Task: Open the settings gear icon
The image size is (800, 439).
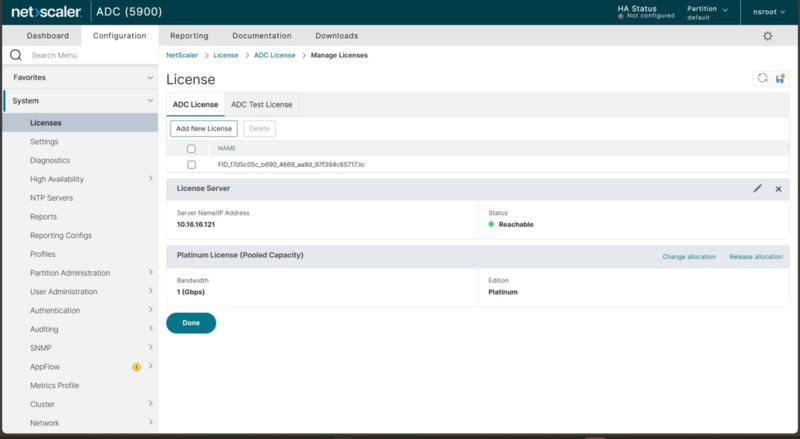Action: coord(767,36)
